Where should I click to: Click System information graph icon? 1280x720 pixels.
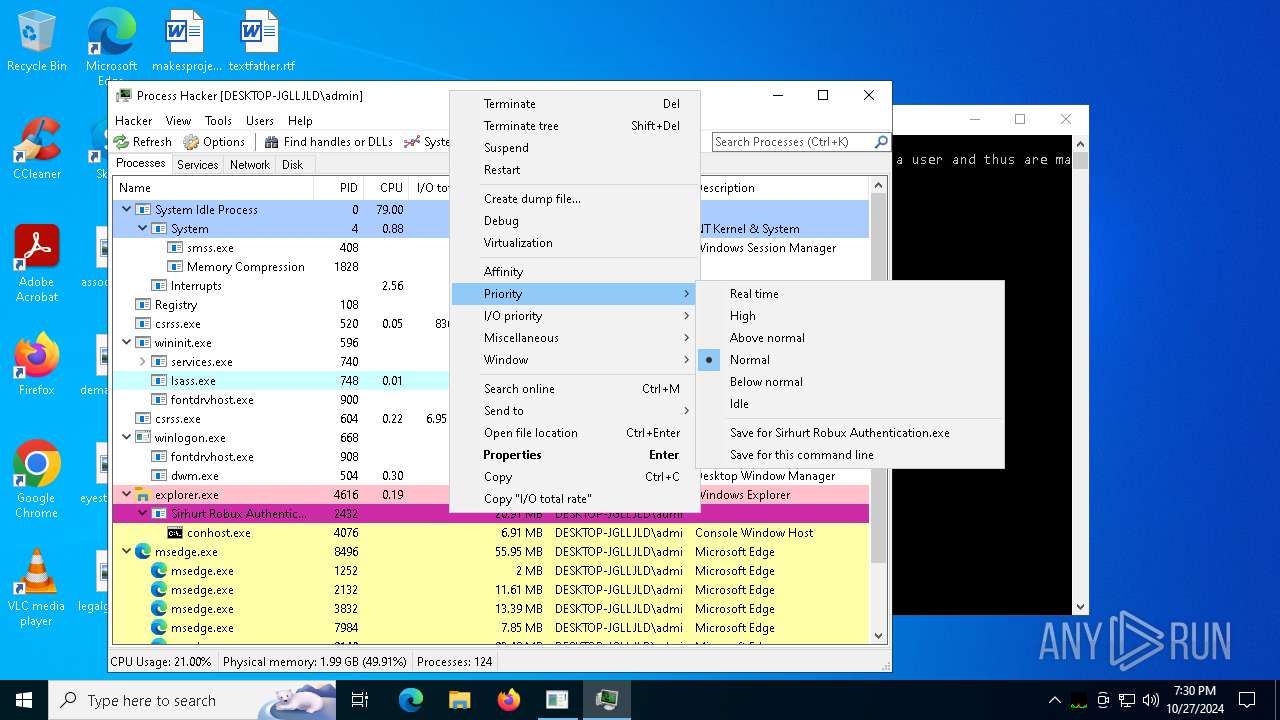coord(412,142)
